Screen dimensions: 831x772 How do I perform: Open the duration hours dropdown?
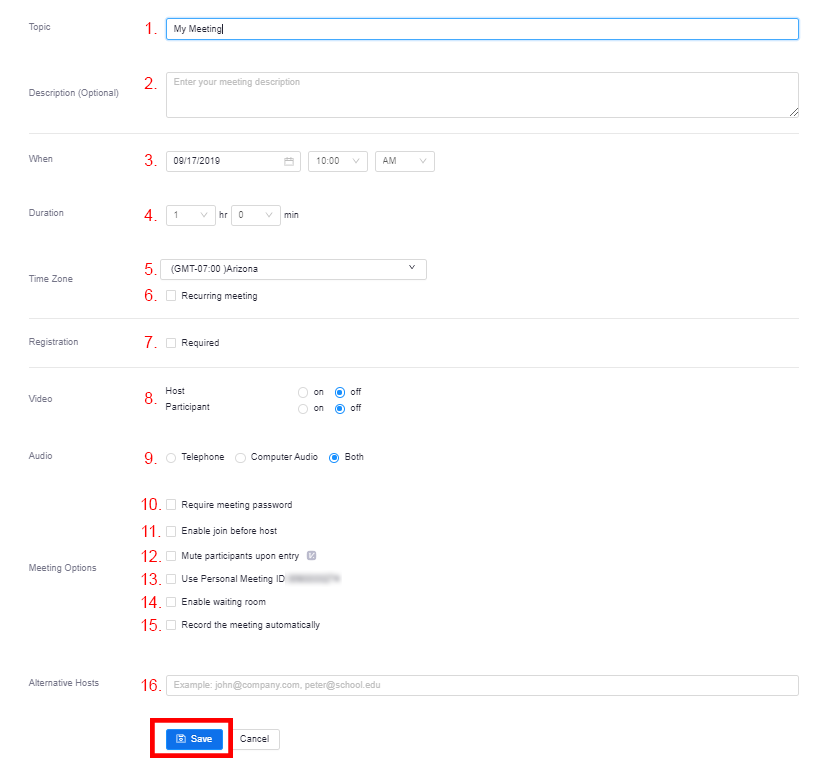pos(190,214)
